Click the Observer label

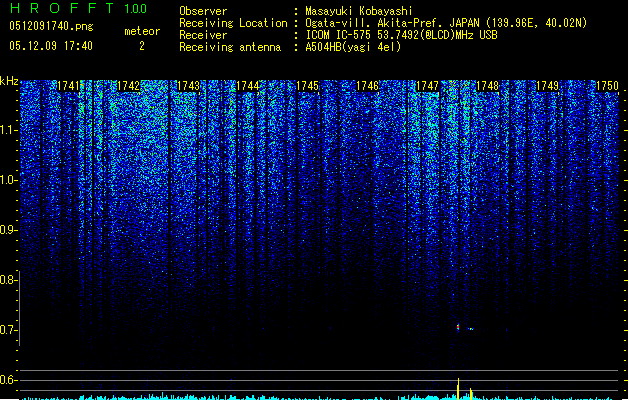click(x=203, y=11)
